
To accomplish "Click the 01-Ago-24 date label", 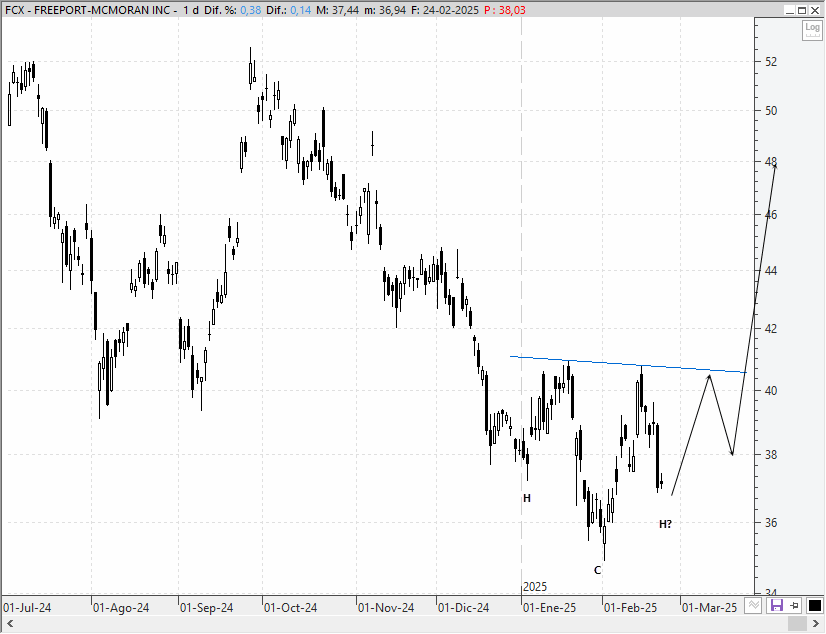I will [121, 608].
